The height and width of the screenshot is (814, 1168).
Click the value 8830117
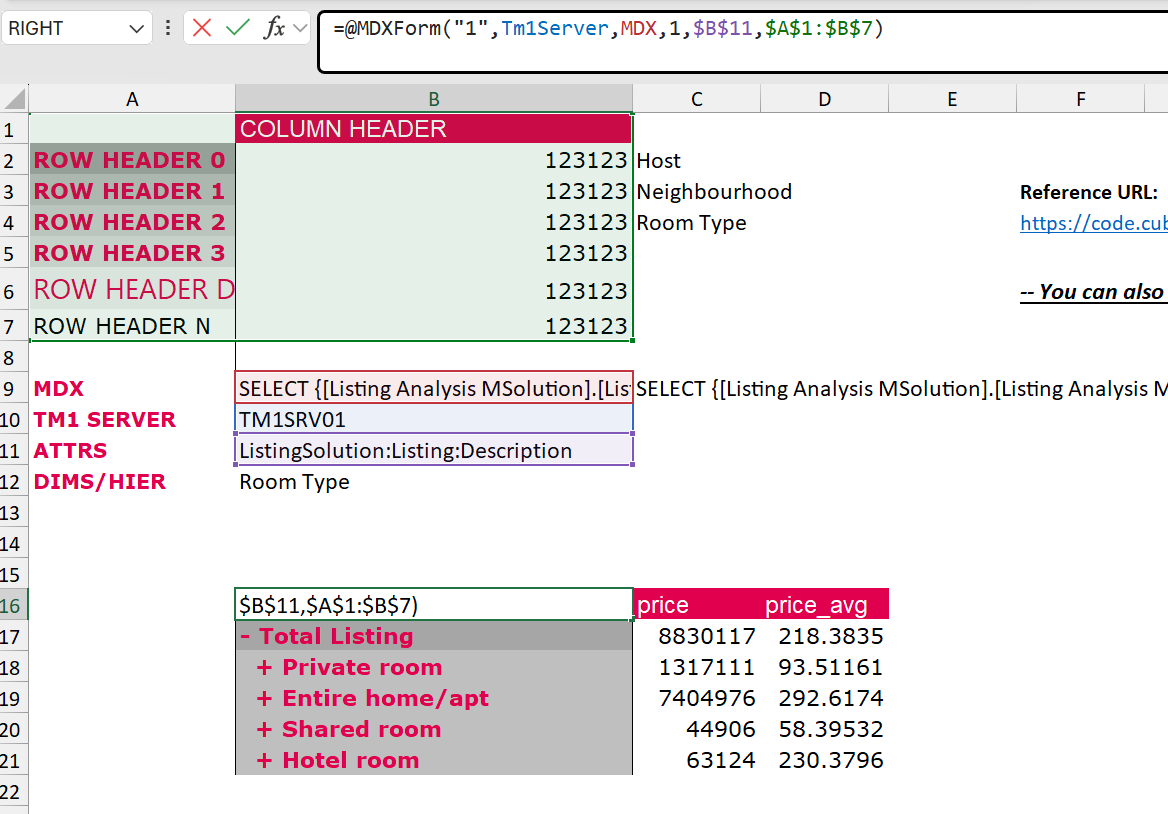(707, 636)
